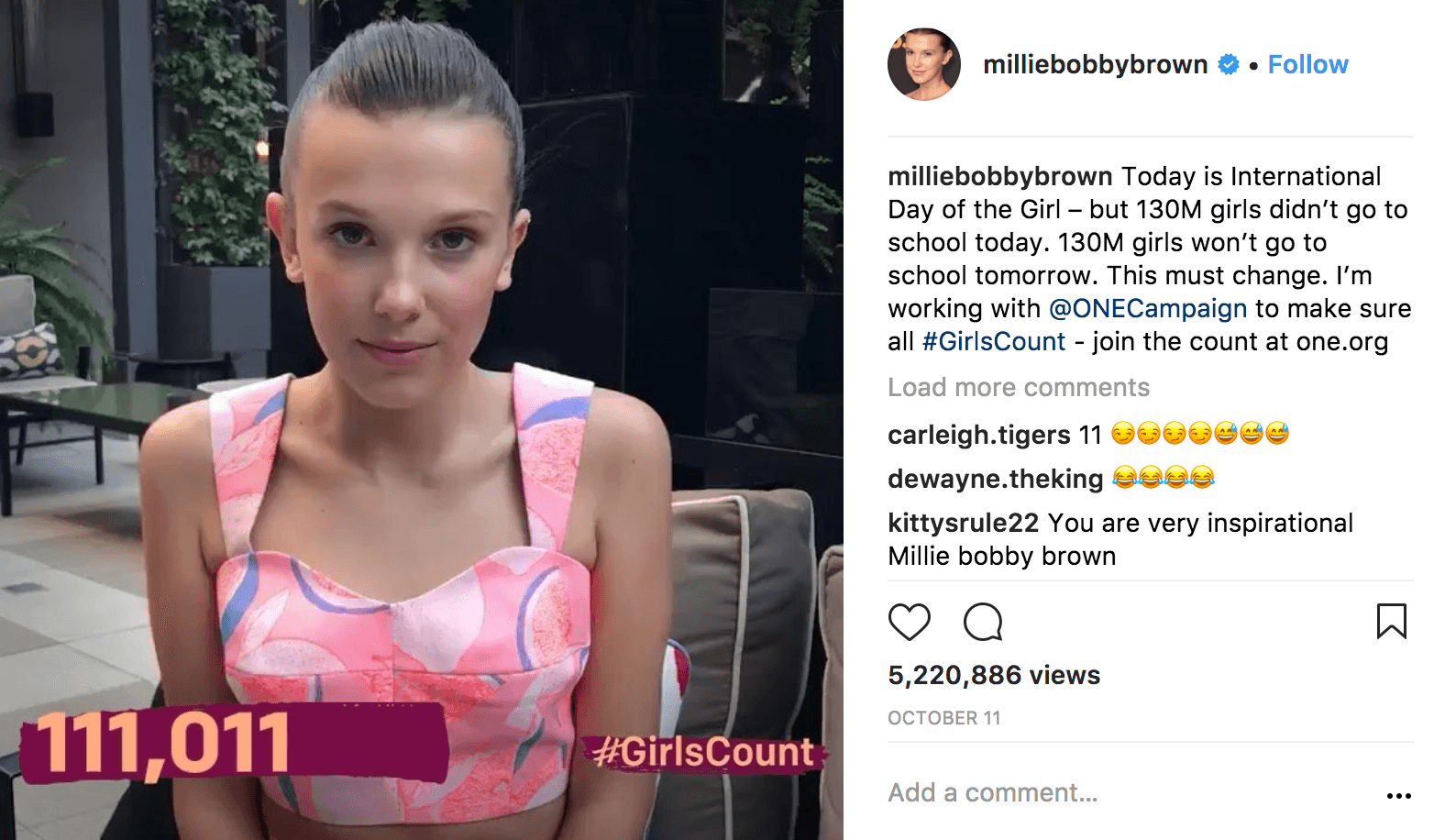Open the #GirlsCount hashtag in the caption
1456x840 pixels.
click(994, 341)
